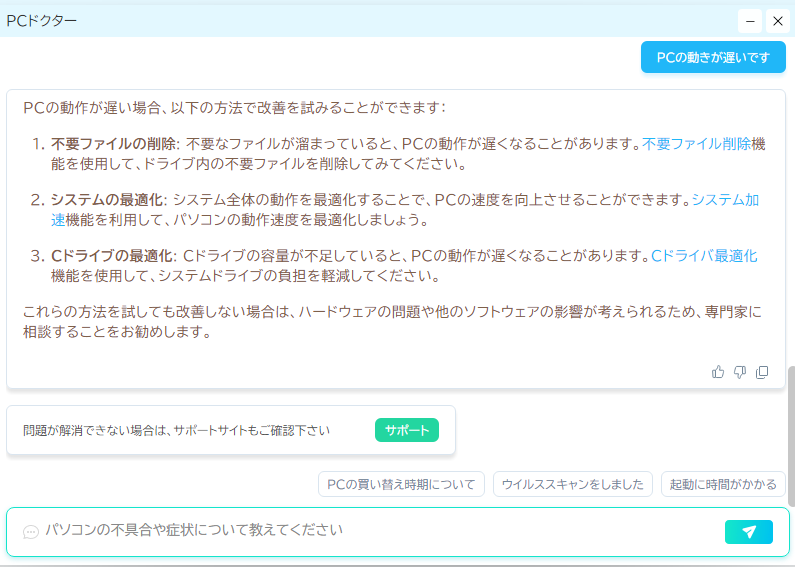795x567 pixels.
Task: Click the 問題が解消できない場合は support notice text
Action: pyautogui.click(x=177, y=431)
